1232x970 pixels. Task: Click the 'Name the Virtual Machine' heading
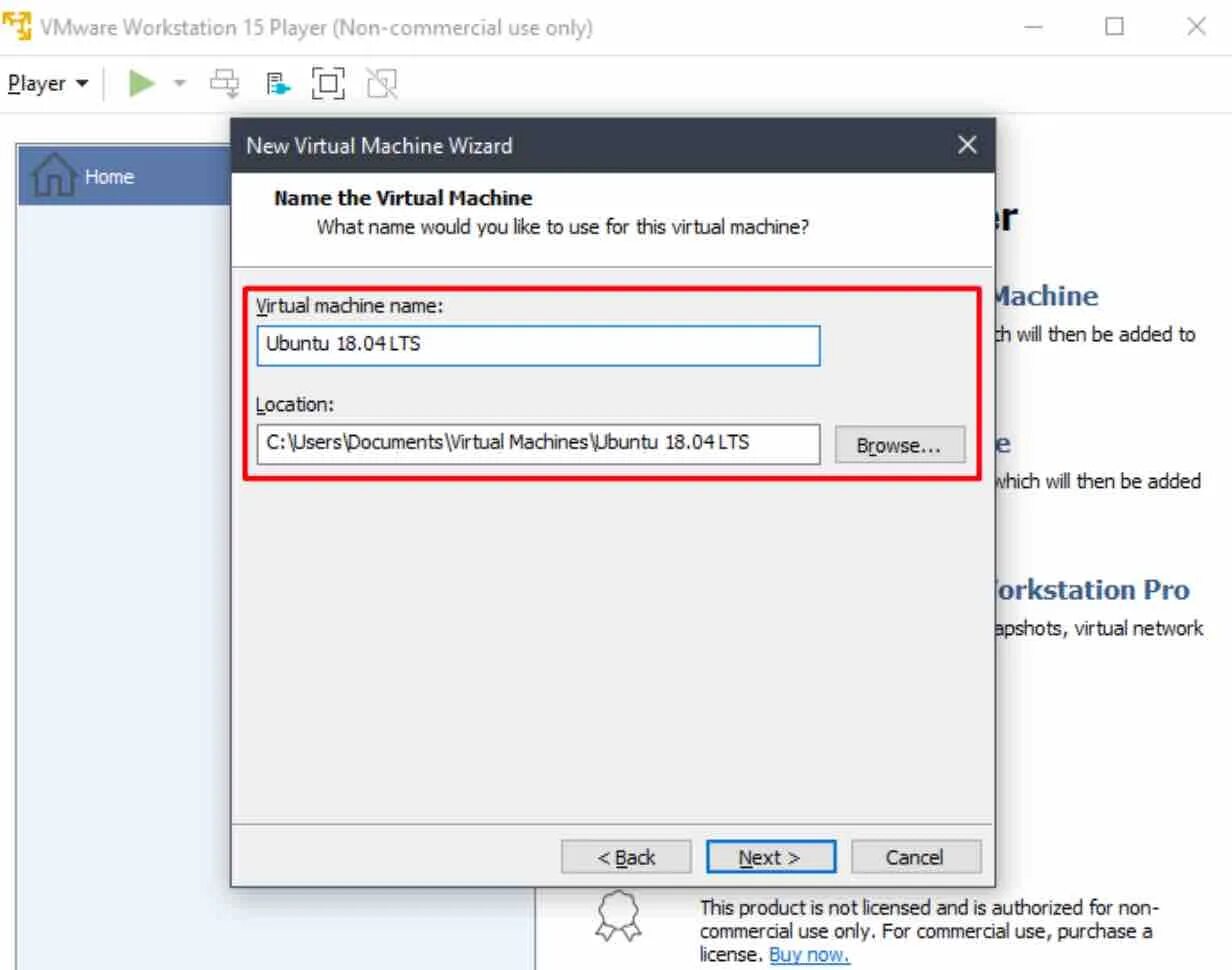tap(403, 197)
